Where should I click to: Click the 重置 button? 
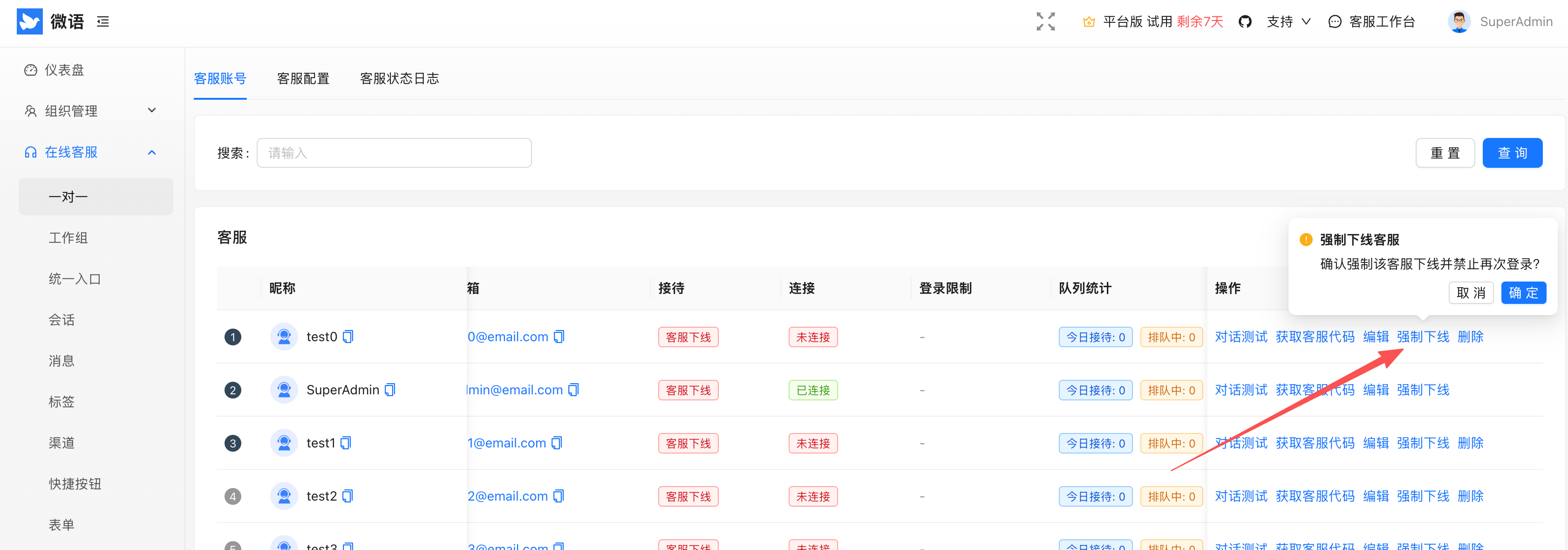click(1445, 153)
